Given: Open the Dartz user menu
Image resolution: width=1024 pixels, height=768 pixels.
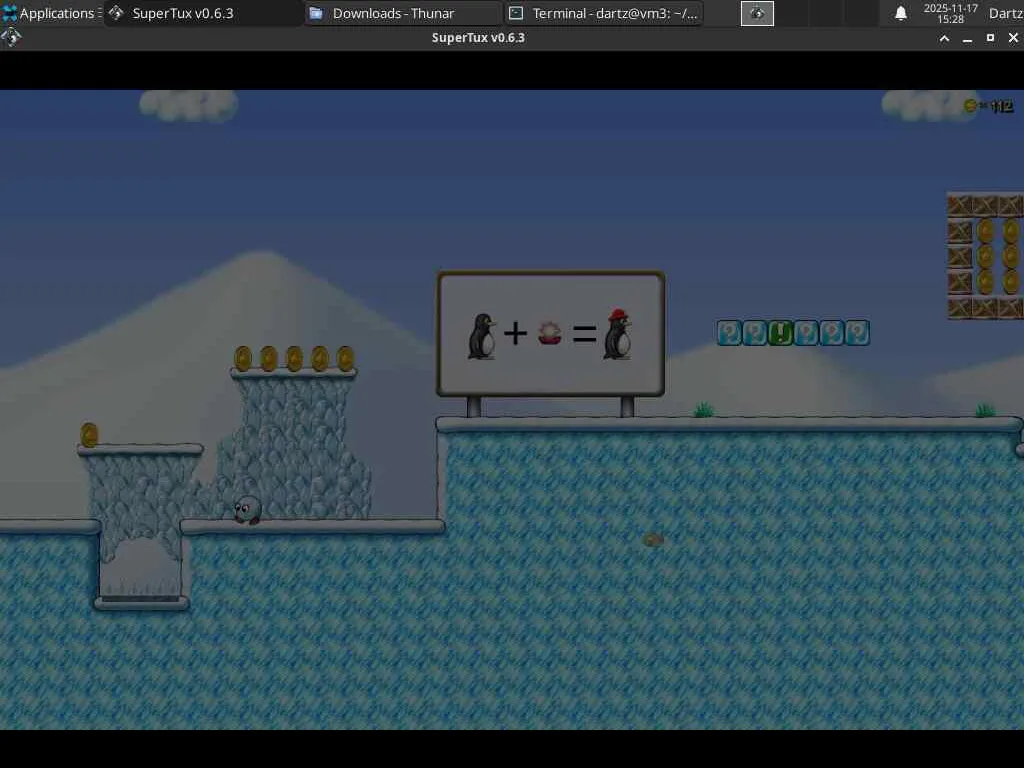Looking at the screenshot, I should coord(1006,13).
